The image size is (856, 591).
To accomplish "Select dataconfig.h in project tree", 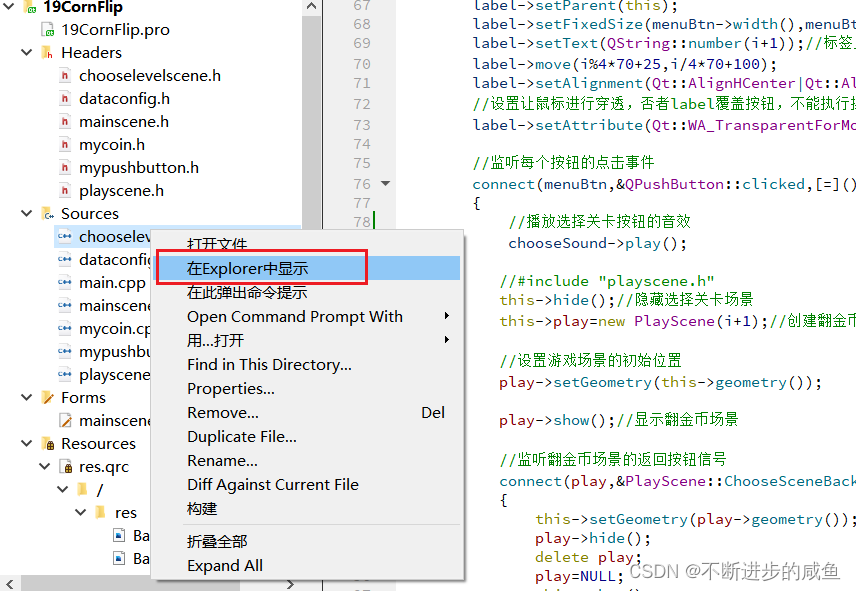I will [x=124, y=99].
